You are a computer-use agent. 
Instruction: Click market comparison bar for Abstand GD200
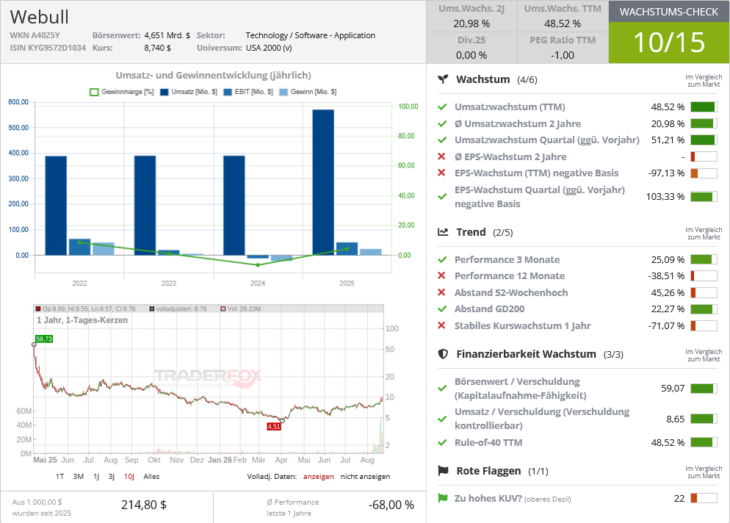(704, 309)
